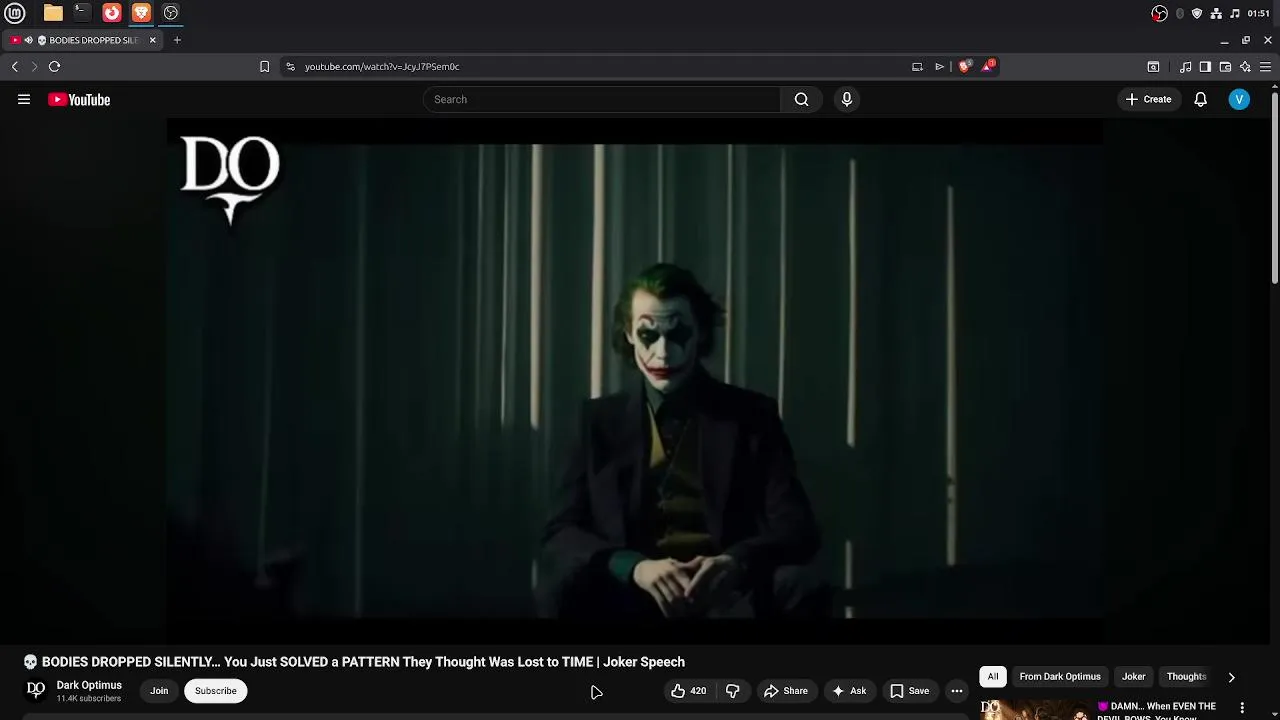This screenshot has height=720, width=1280.
Task: Open Brave main menu
Action: click(1265, 67)
